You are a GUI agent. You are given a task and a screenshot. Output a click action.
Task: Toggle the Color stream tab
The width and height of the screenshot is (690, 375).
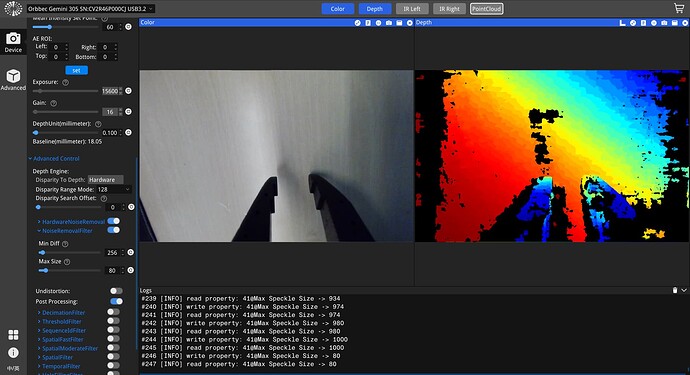click(338, 9)
